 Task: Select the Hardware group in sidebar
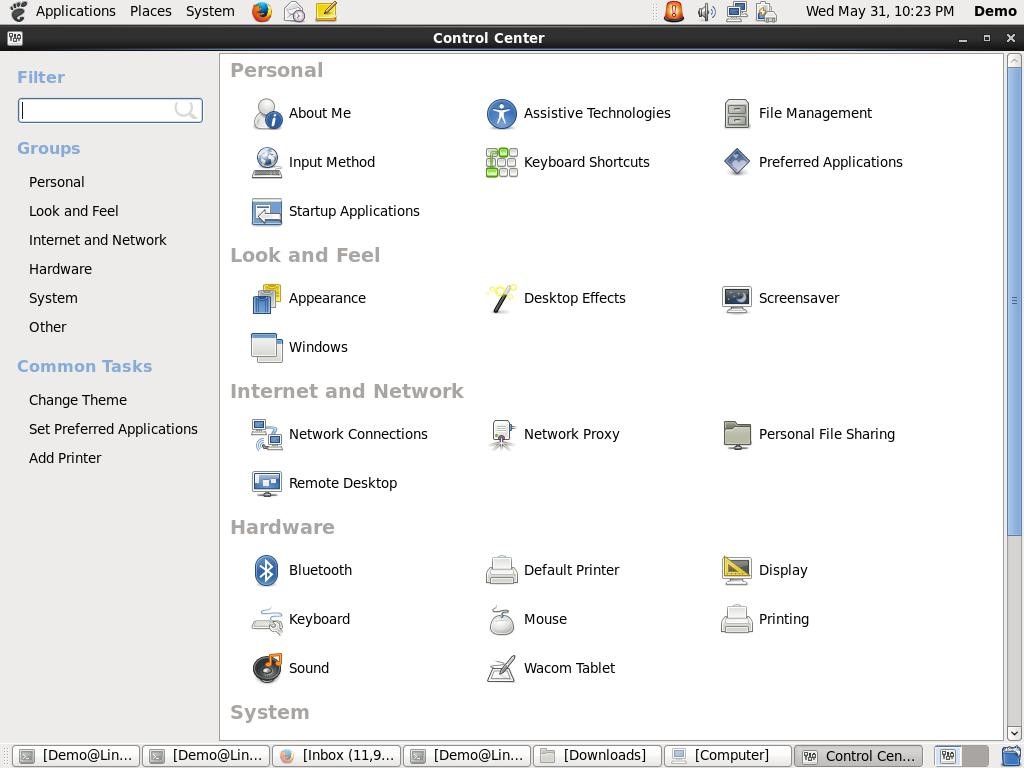tap(60, 269)
